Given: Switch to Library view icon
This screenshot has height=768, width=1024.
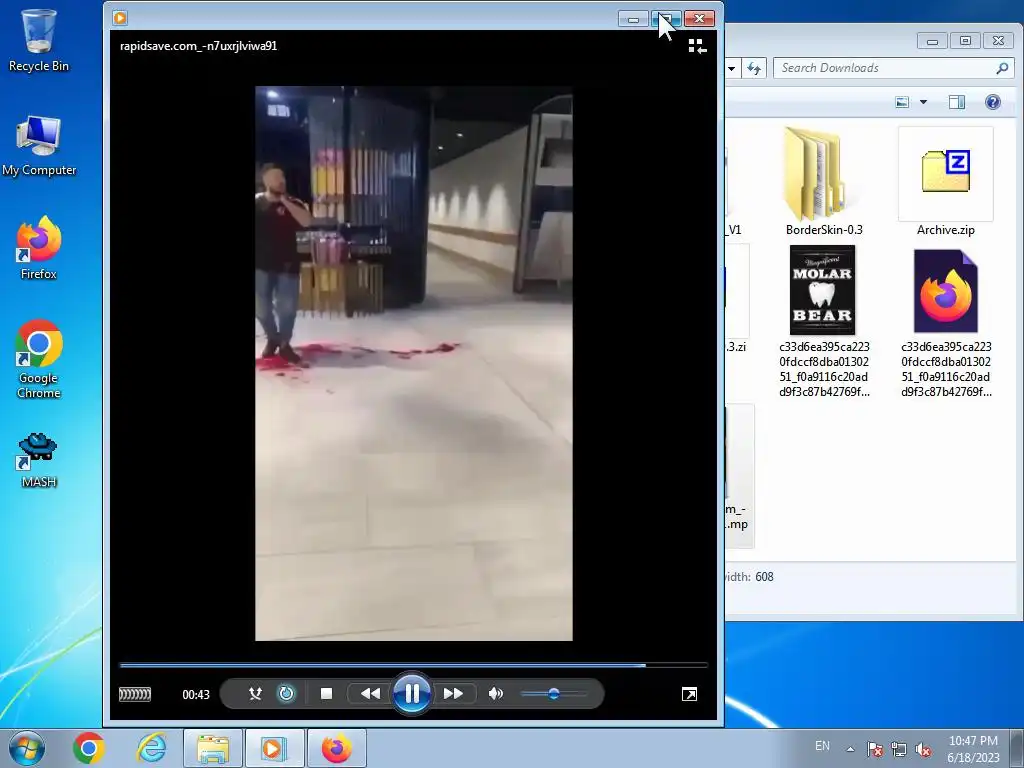Looking at the screenshot, I should pyautogui.click(x=697, y=46).
